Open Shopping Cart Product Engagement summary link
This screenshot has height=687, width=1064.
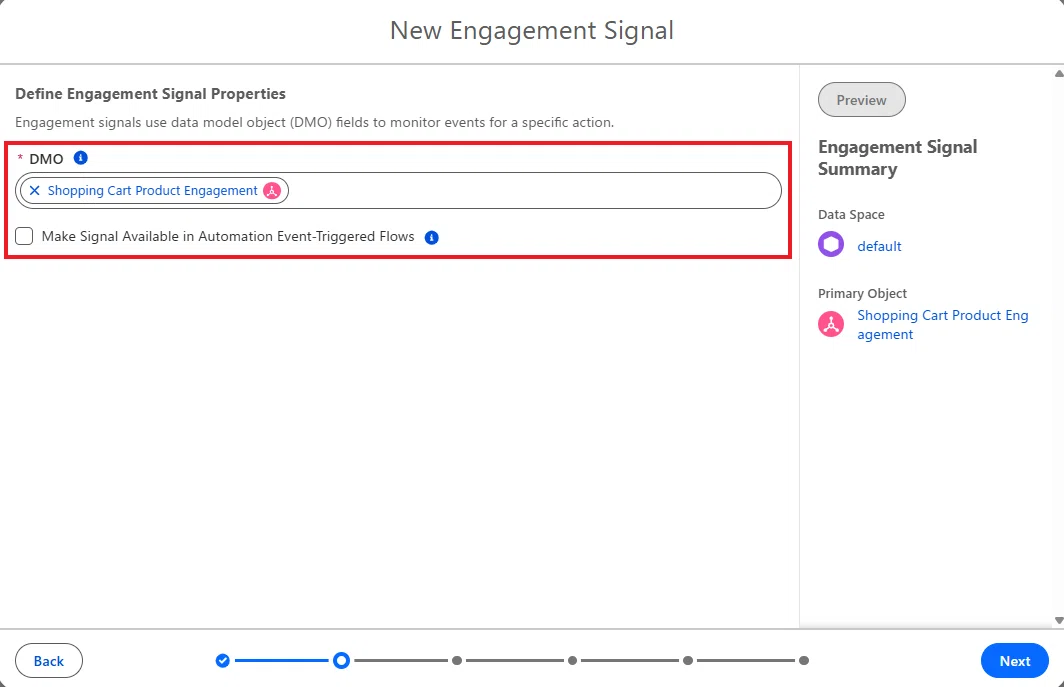click(x=943, y=324)
